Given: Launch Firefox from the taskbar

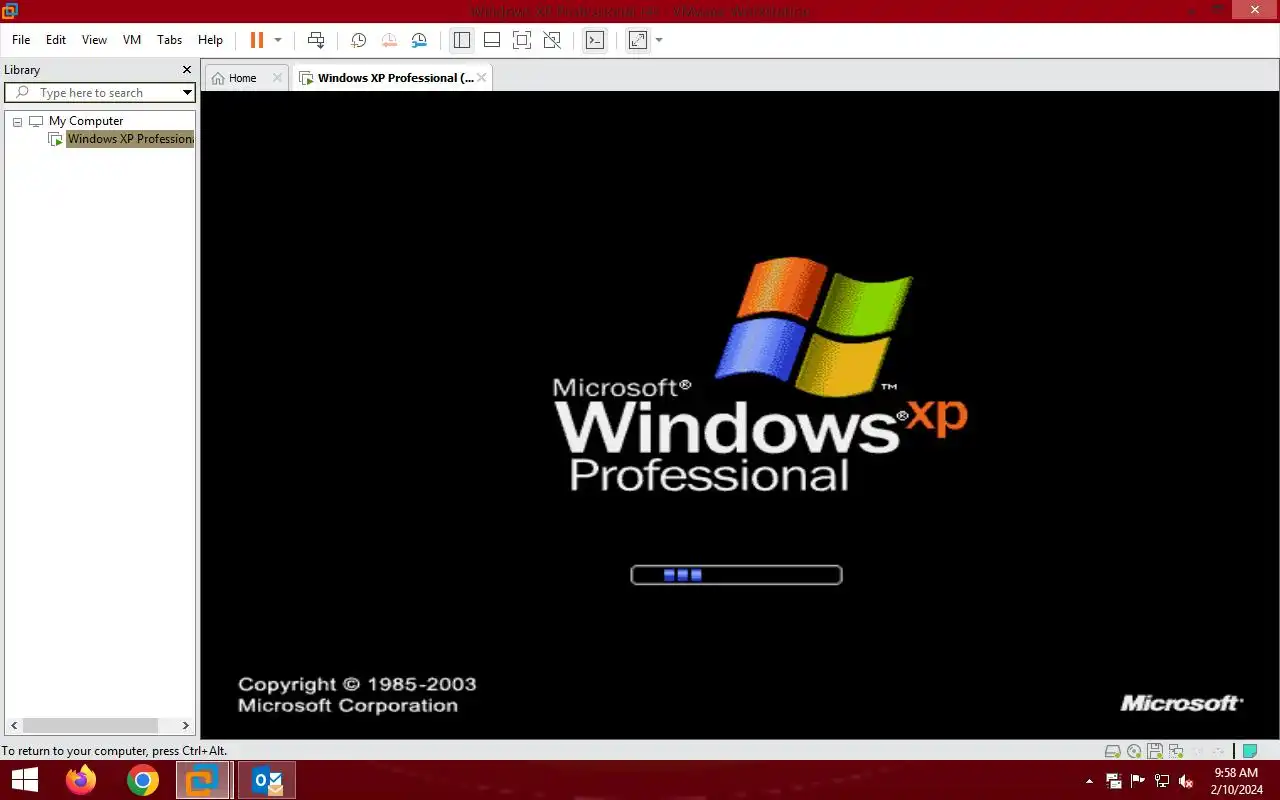Looking at the screenshot, I should point(81,781).
